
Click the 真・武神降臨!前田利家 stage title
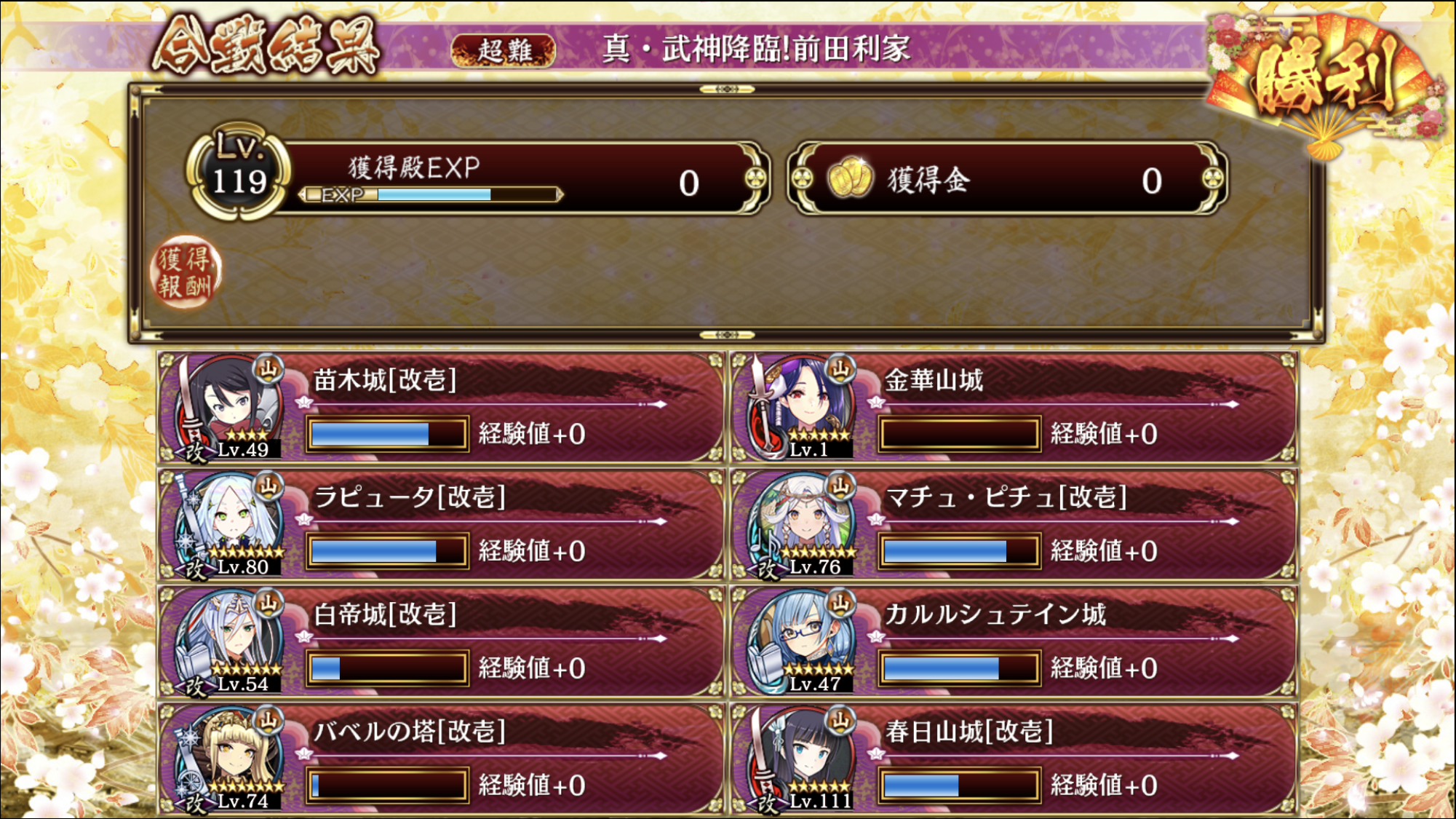(756, 49)
